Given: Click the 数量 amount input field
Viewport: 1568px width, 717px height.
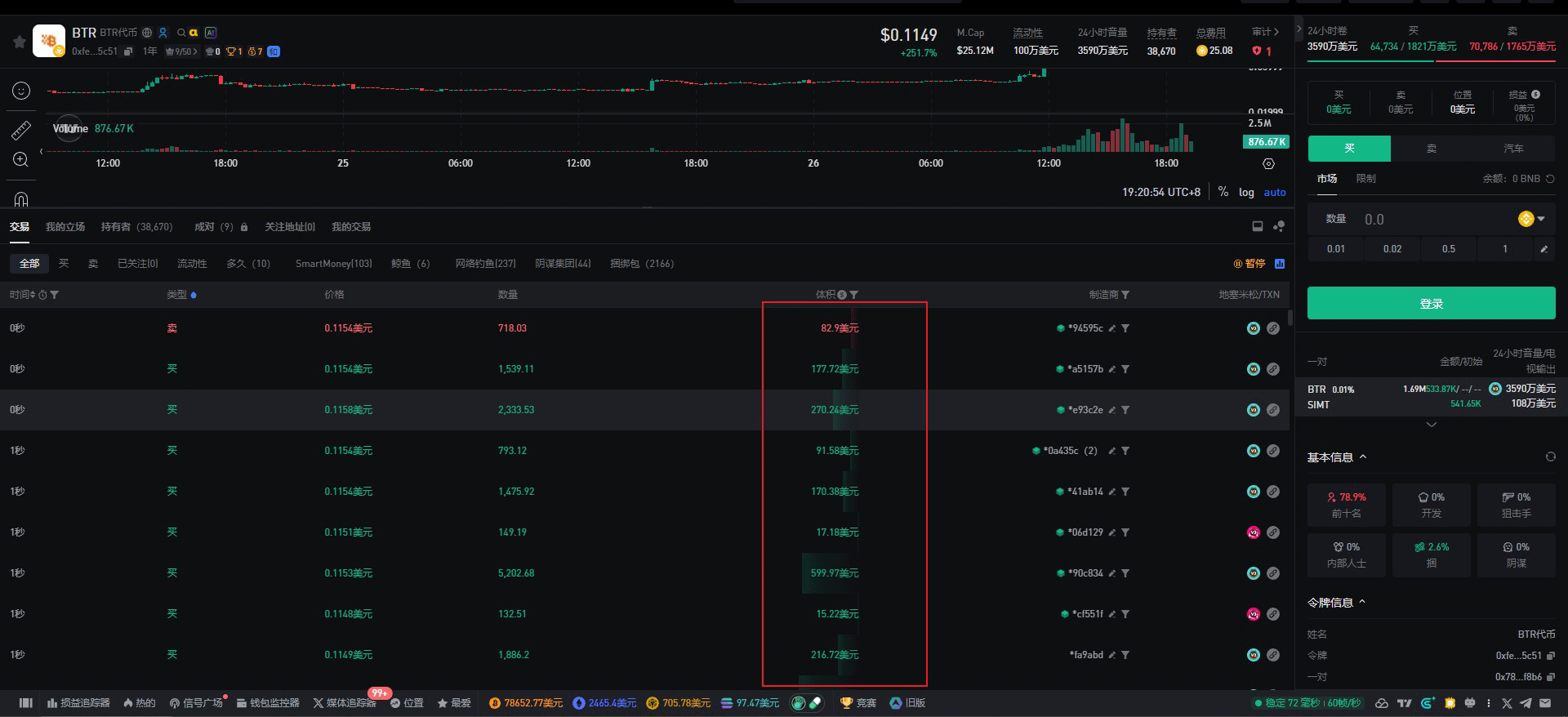Looking at the screenshot, I should [1431, 219].
